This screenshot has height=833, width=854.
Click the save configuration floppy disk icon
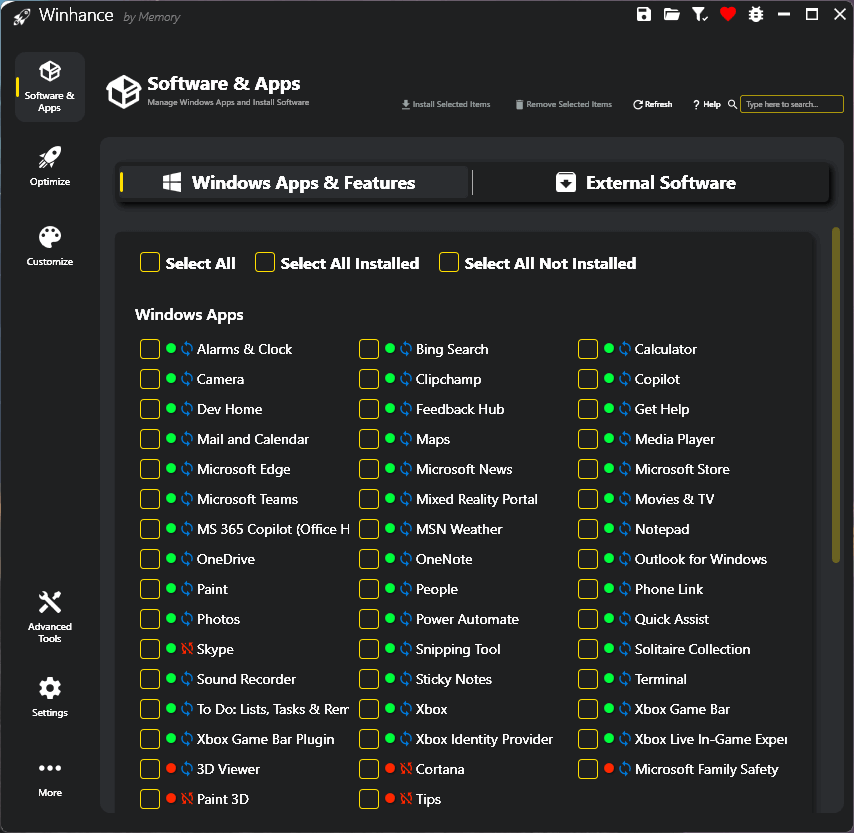(x=644, y=14)
